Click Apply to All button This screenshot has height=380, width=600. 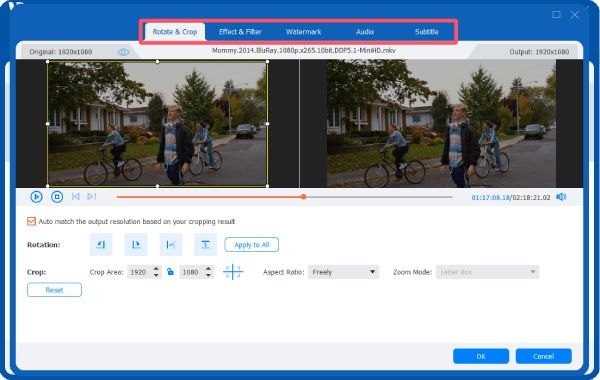pyautogui.click(x=251, y=245)
